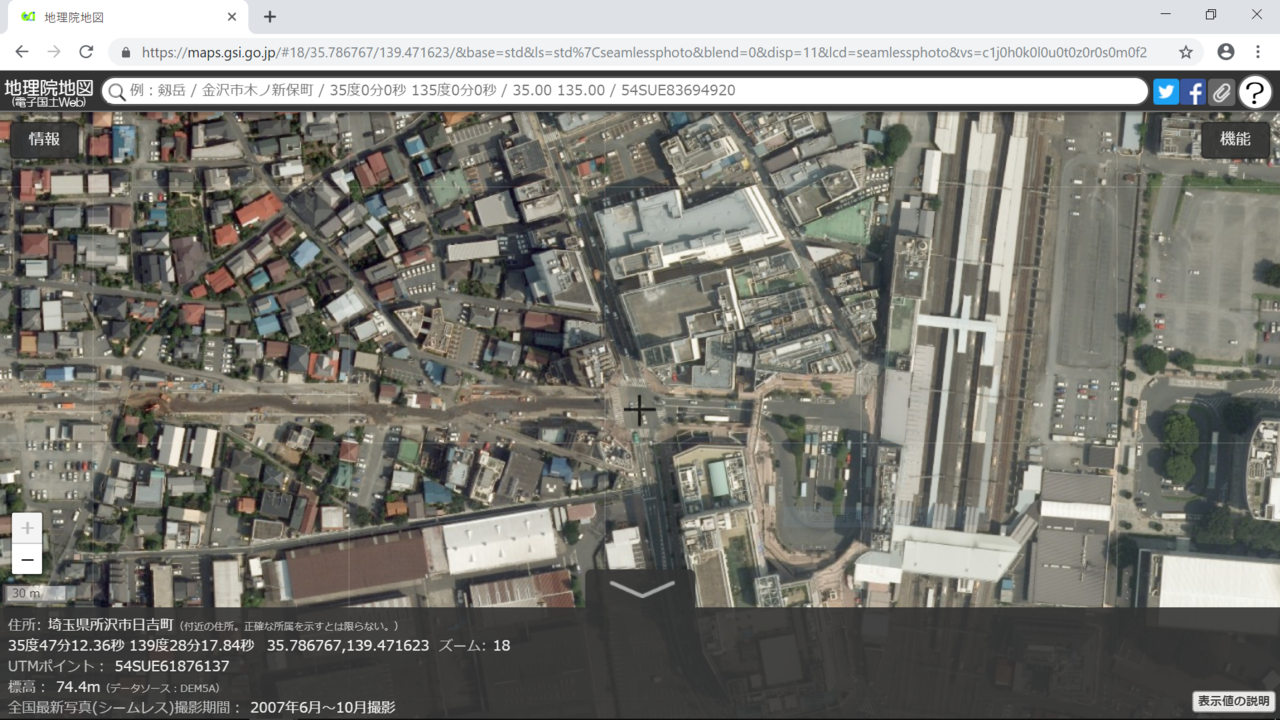
Task: Reload the page
Action: [86, 52]
